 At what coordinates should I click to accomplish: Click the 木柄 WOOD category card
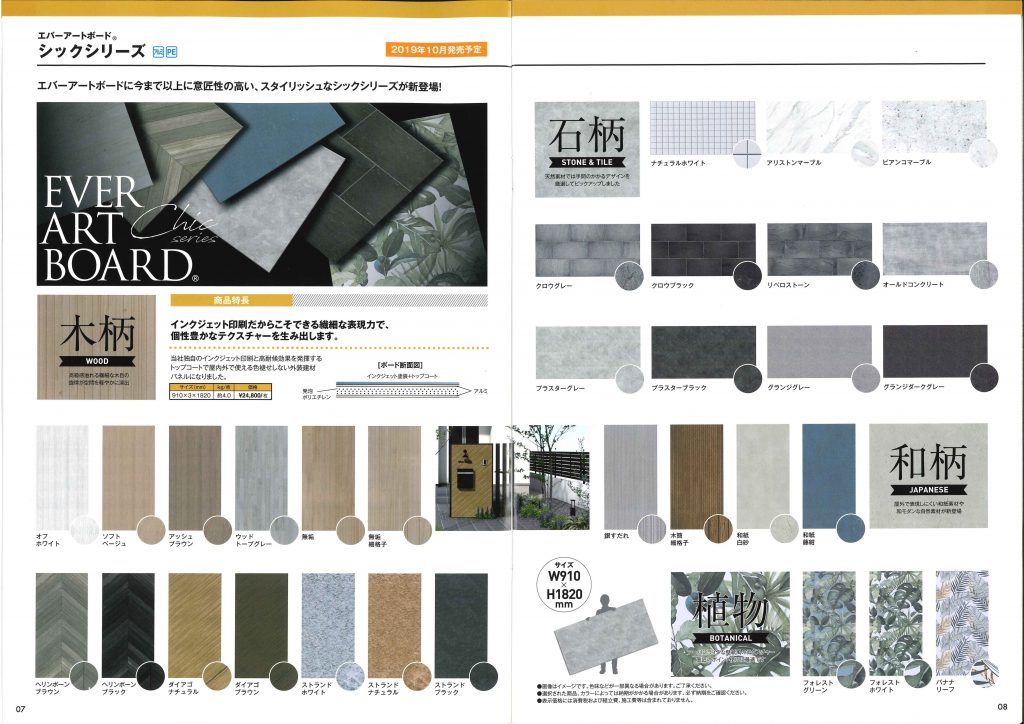click(x=97, y=347)
